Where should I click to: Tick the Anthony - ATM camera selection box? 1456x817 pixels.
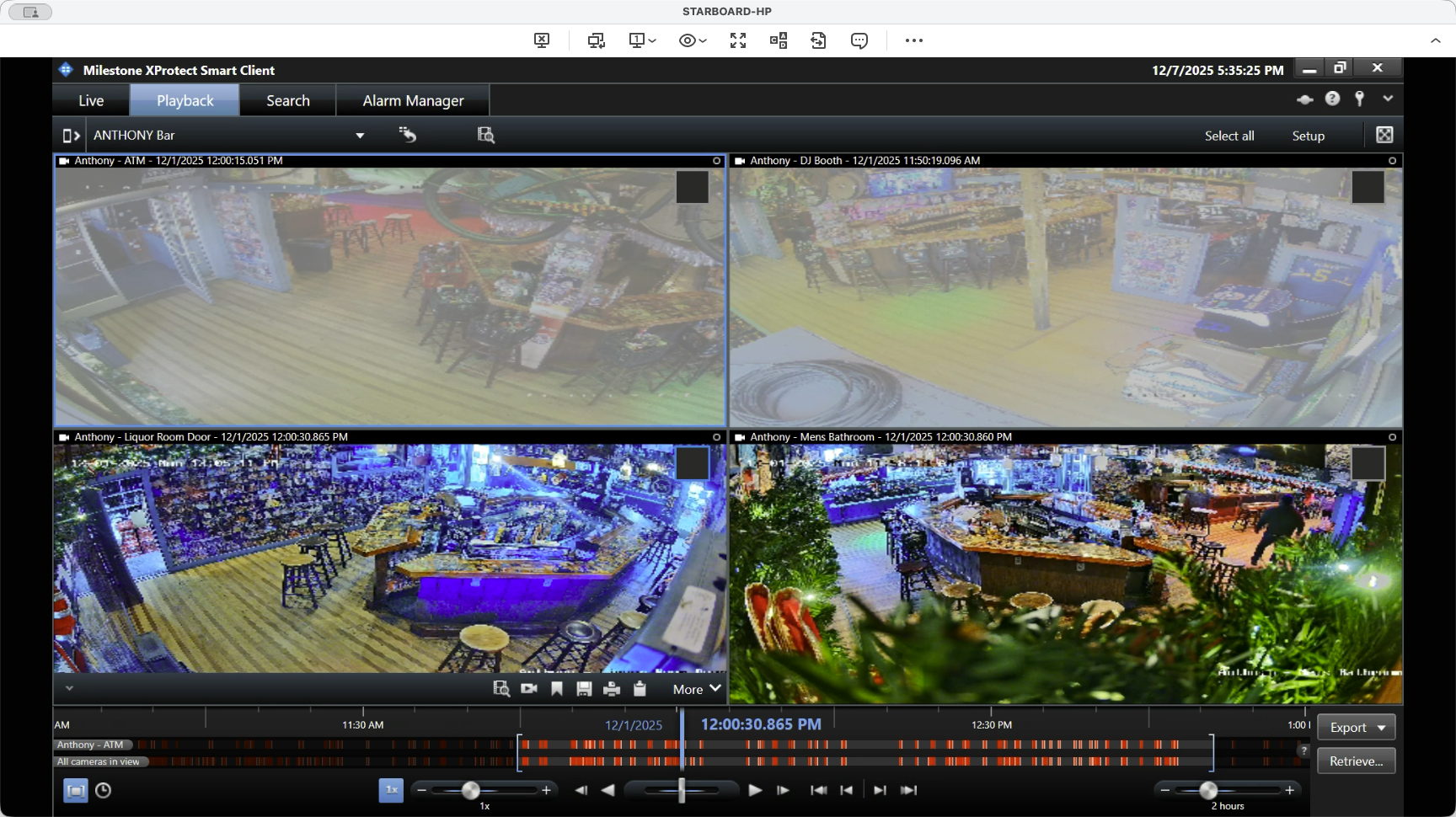(692, 187)
